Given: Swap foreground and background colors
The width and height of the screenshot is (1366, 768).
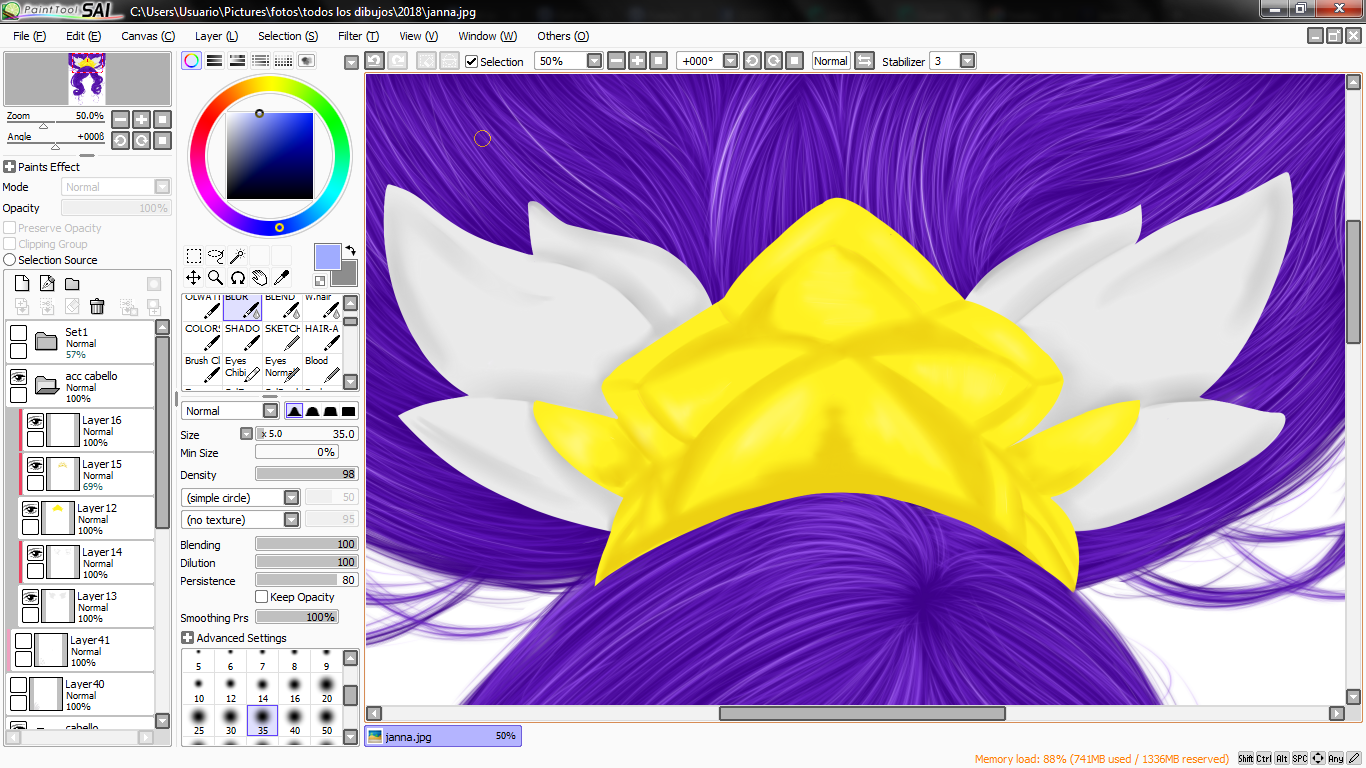Looking at the screenshot, I should click(x=351, y=250).
